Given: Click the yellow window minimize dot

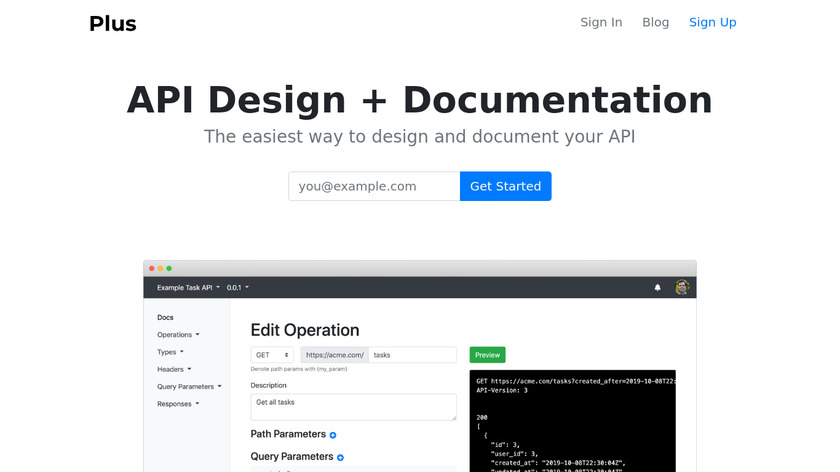Looking at the screenshot, I should pyautogui.click(x=160, y=268).
